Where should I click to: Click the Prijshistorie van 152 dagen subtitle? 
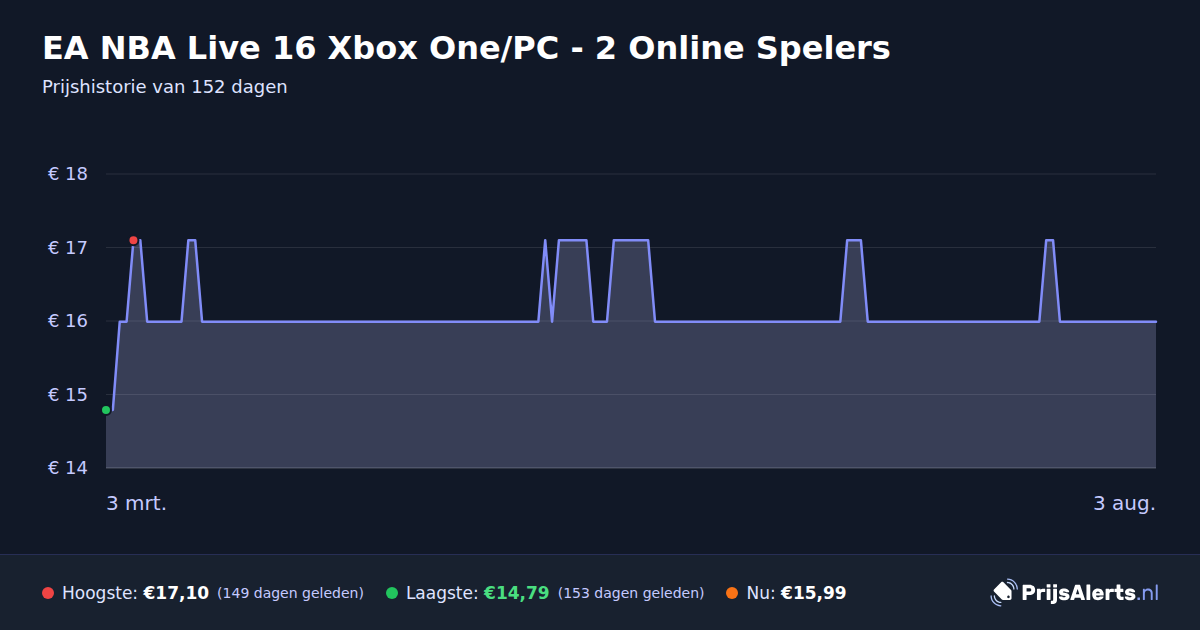tap(165, 87)
